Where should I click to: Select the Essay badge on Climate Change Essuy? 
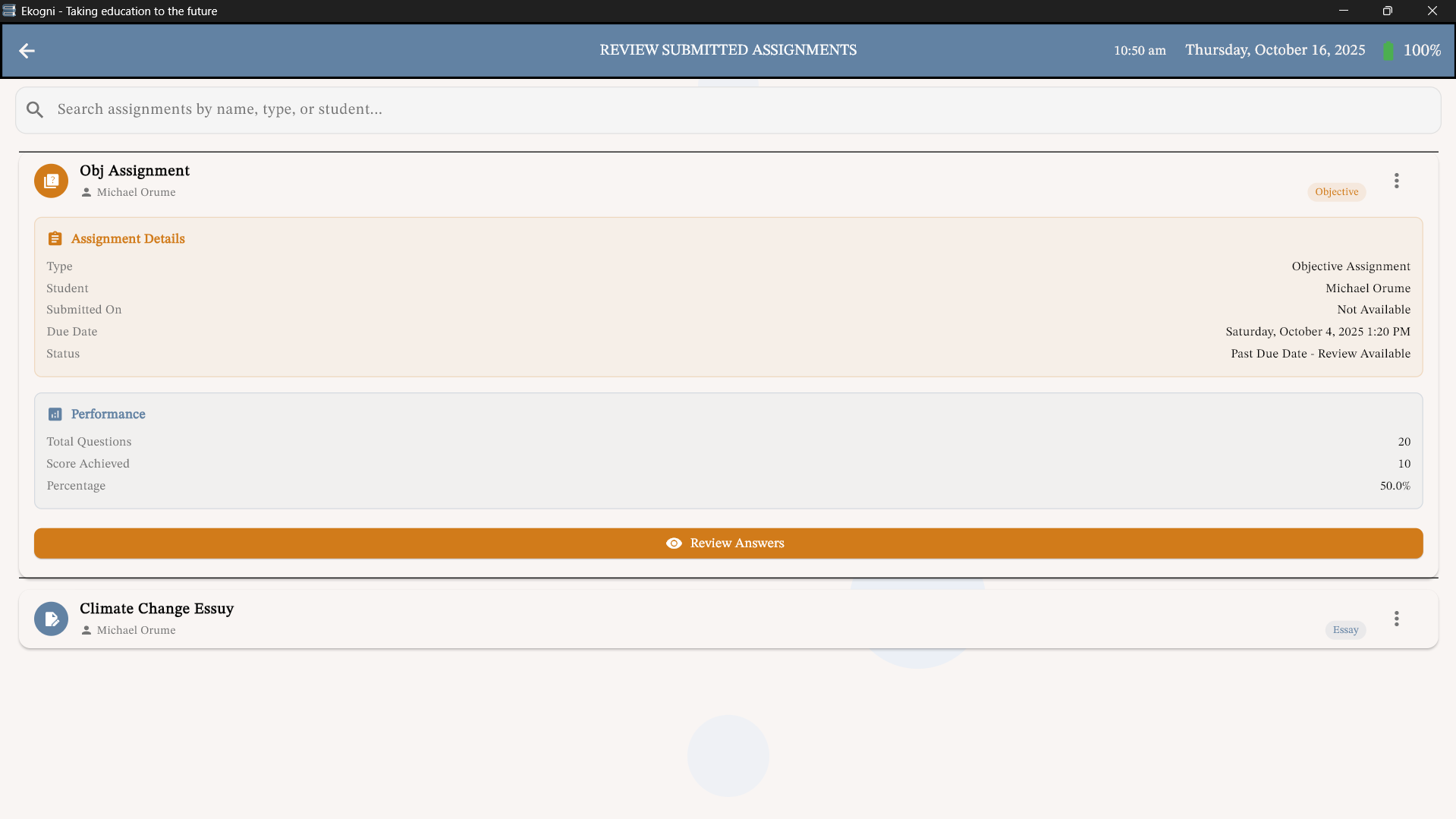tap(1345, 629)
